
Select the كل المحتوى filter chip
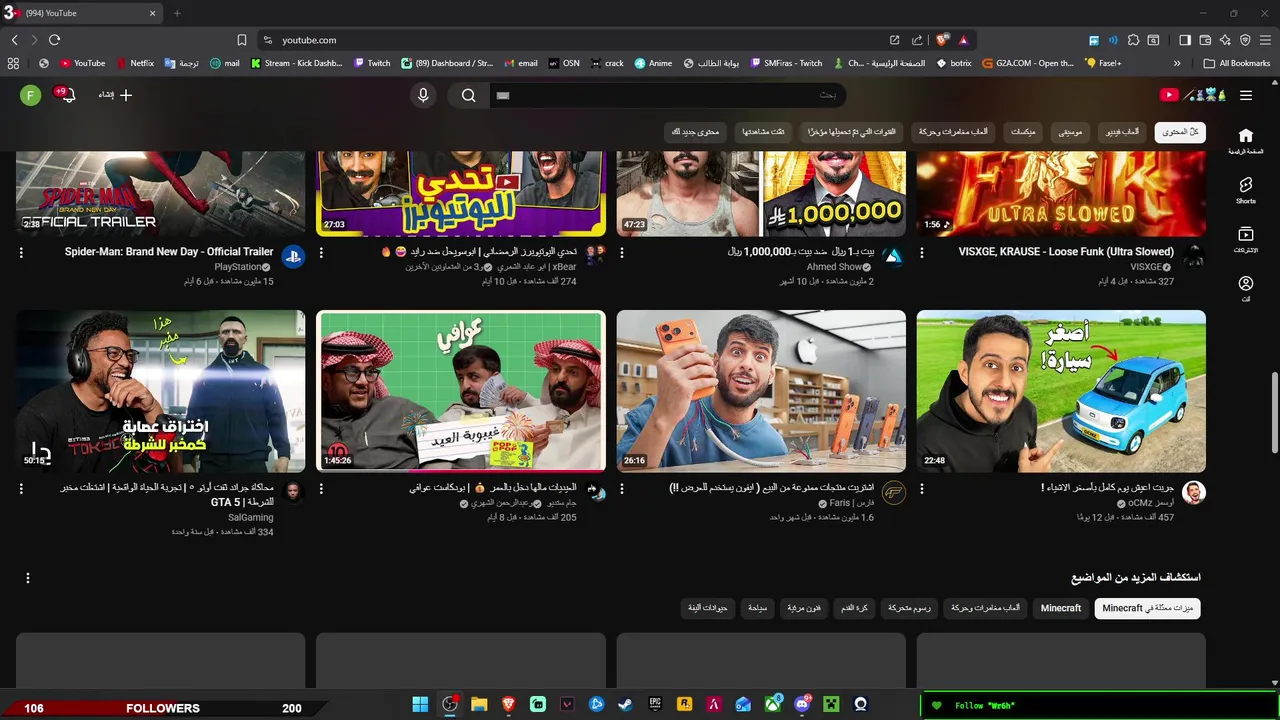1180,132
